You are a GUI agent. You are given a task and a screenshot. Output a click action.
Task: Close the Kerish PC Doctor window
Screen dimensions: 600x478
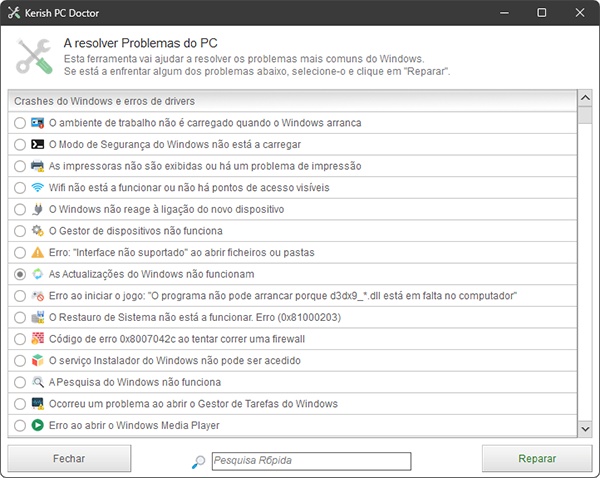click(580, 13)
